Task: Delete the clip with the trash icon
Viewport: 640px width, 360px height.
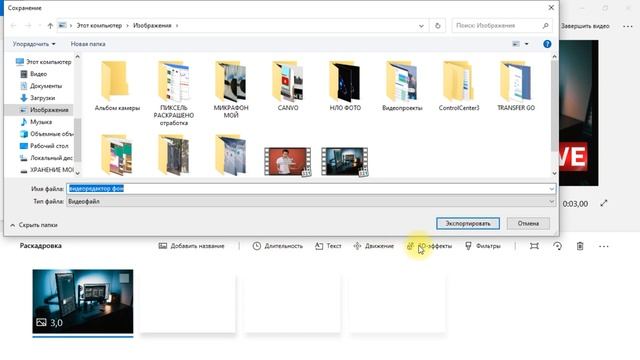Action: tap(580, 246)
